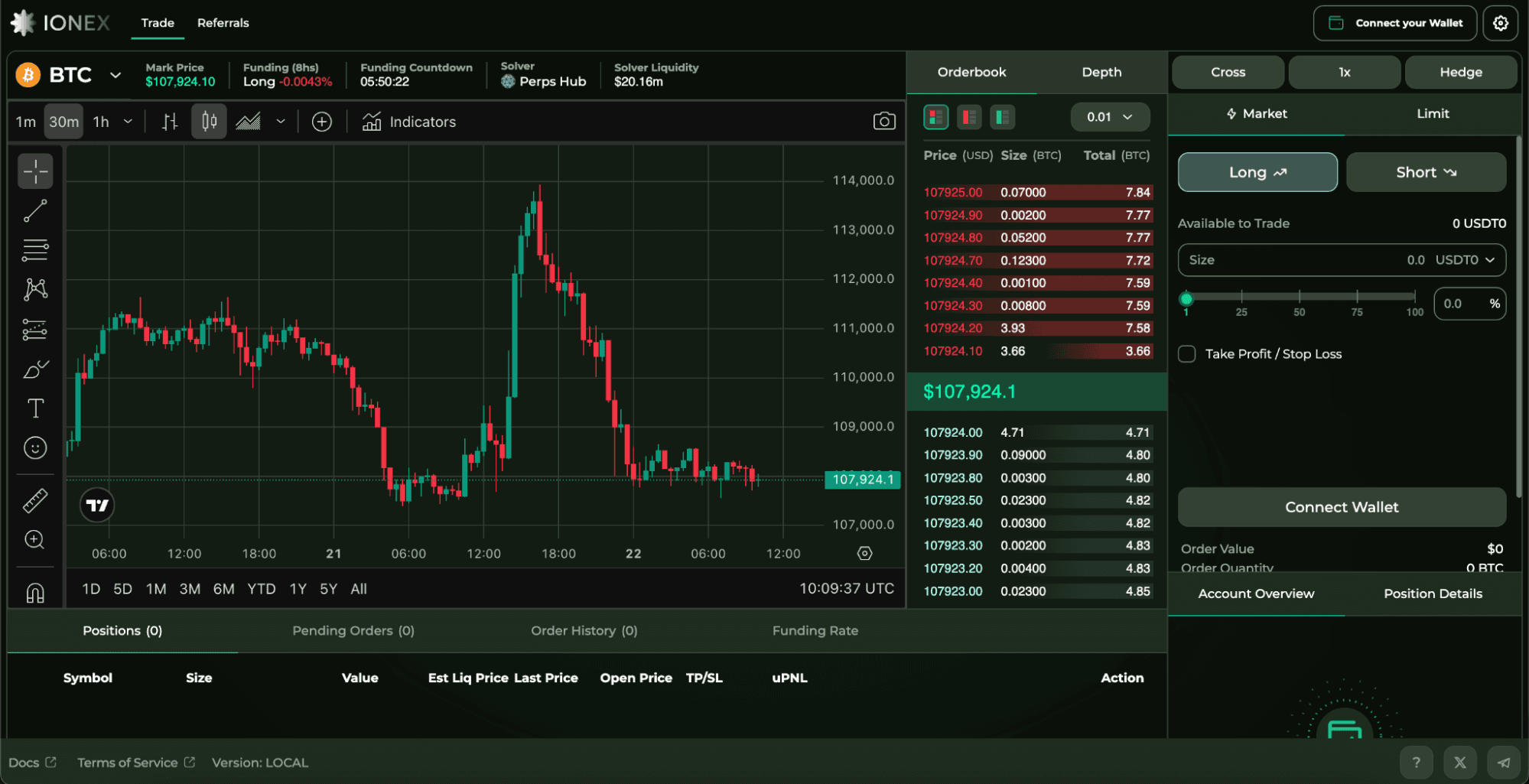Open the USDT0 size unit dropdown
Viewport: 1529px width, 784px height.
pos(1465,260)
